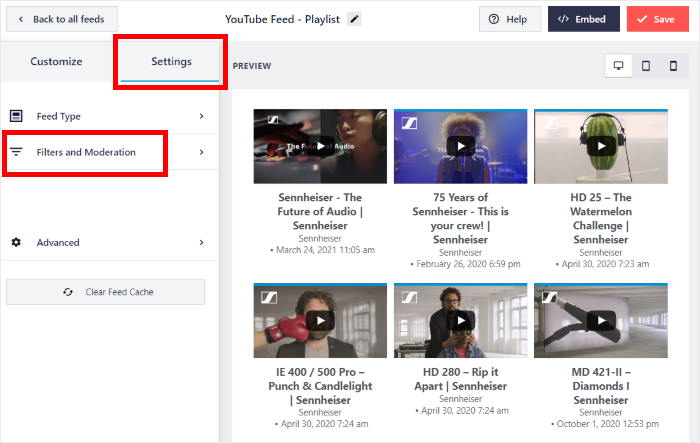This screenshot has height=443, width=700.
Task: Expand the Feed Type chevron
Action: tap(201, 116)
